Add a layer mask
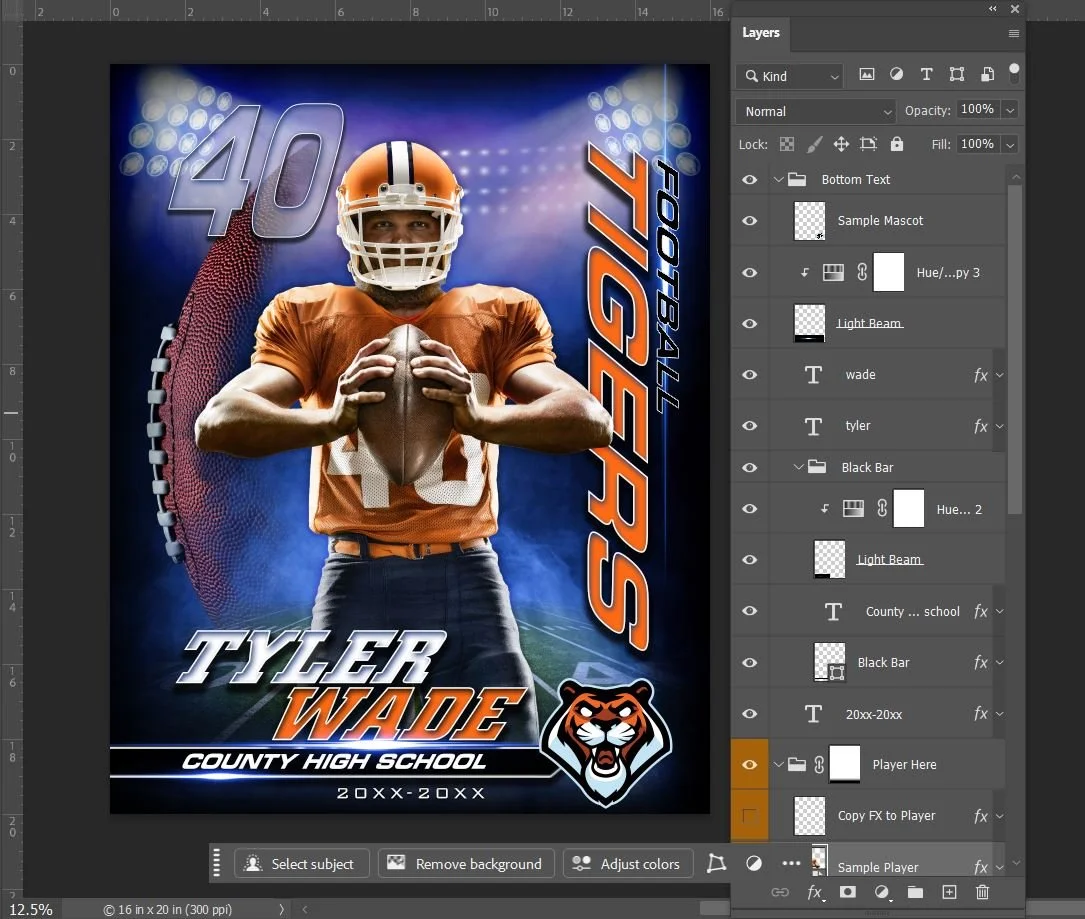This screenshot has height=919, width=1085. point(849,892)
